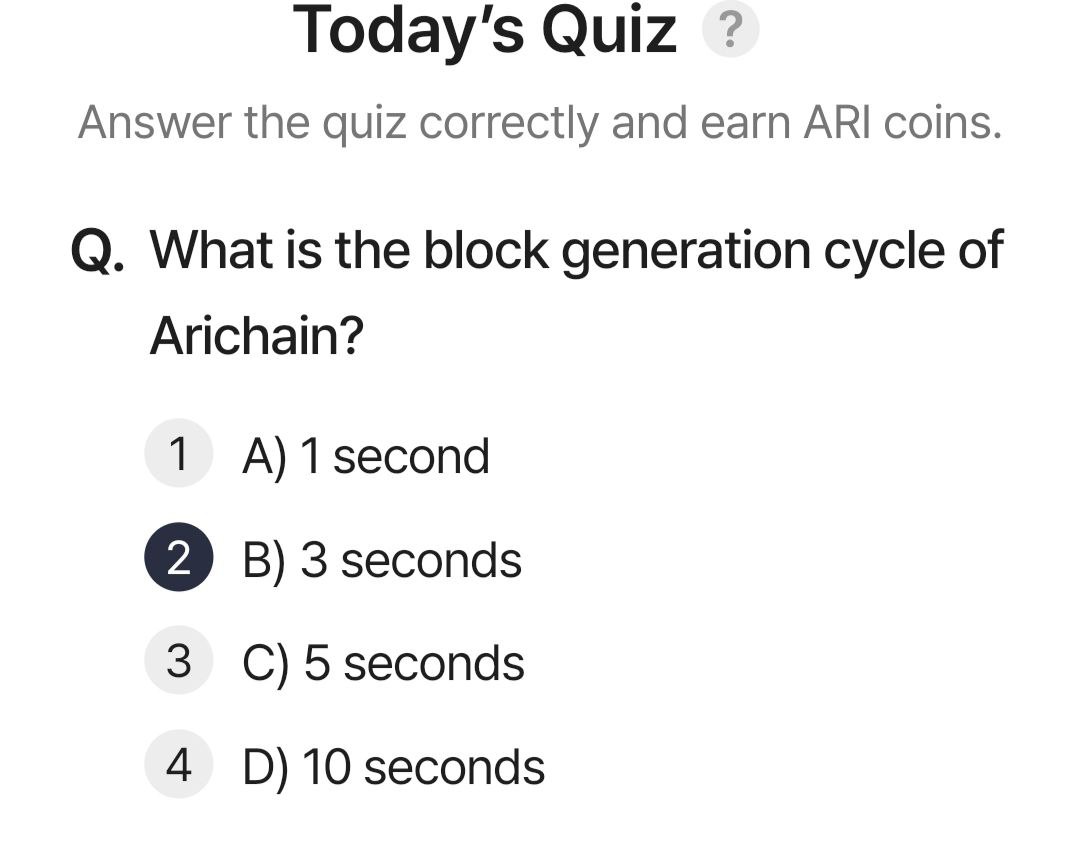
Task: Choose the answer text "C) 5 seconds"
Action: pos(384,664)
